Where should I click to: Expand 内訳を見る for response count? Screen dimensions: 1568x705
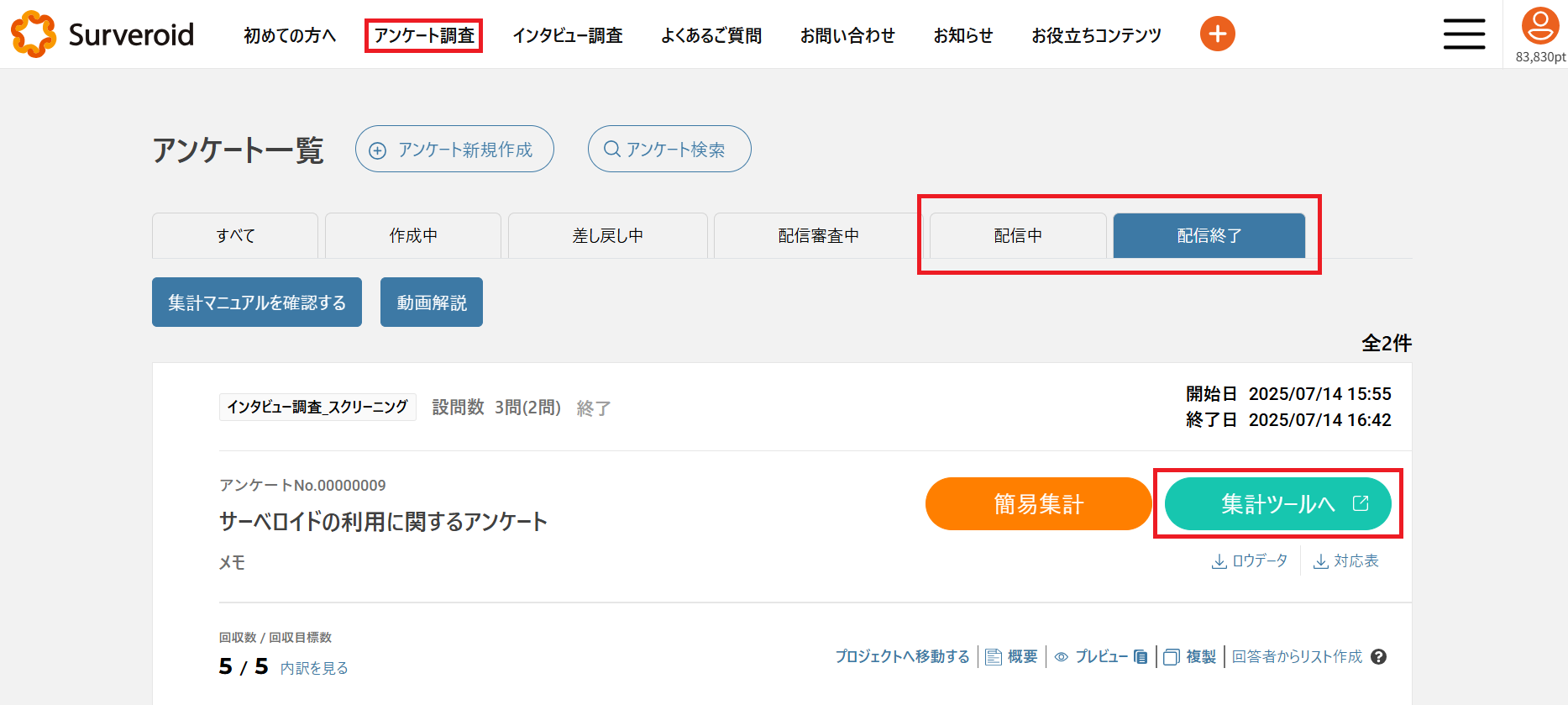[x=314, y=668]
